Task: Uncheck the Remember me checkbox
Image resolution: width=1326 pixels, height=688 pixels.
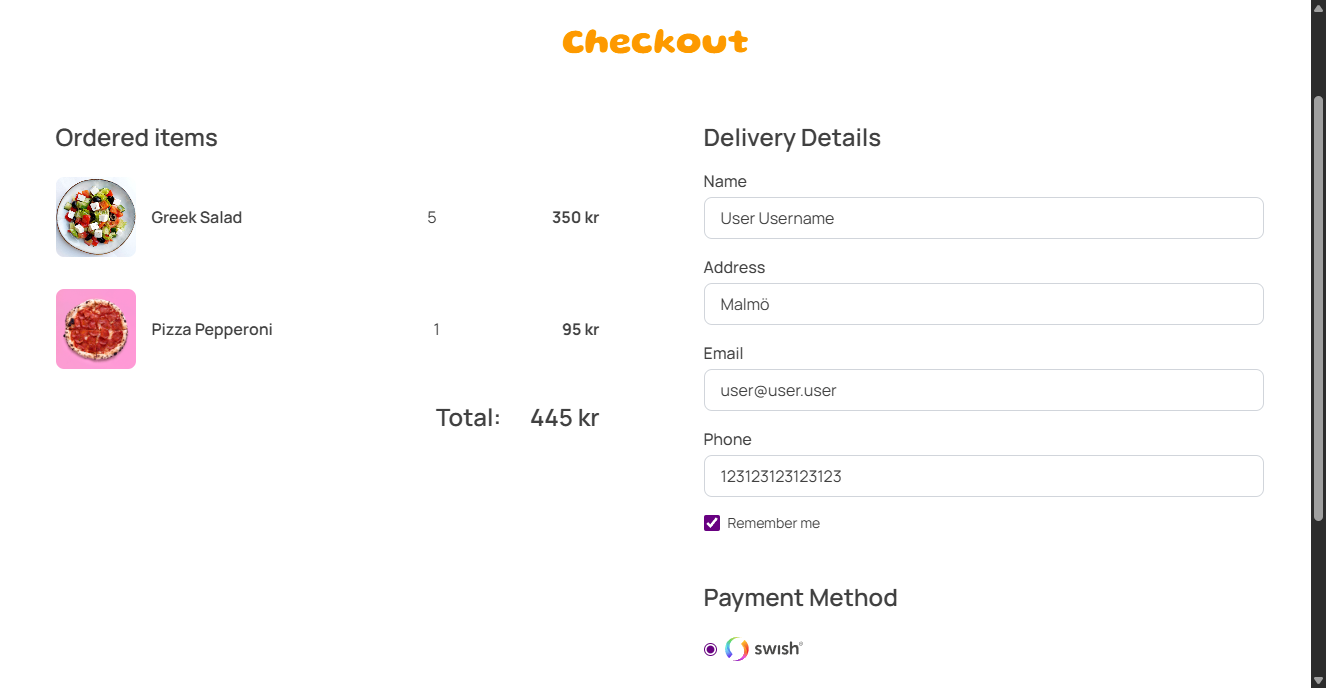Action: 712,523
